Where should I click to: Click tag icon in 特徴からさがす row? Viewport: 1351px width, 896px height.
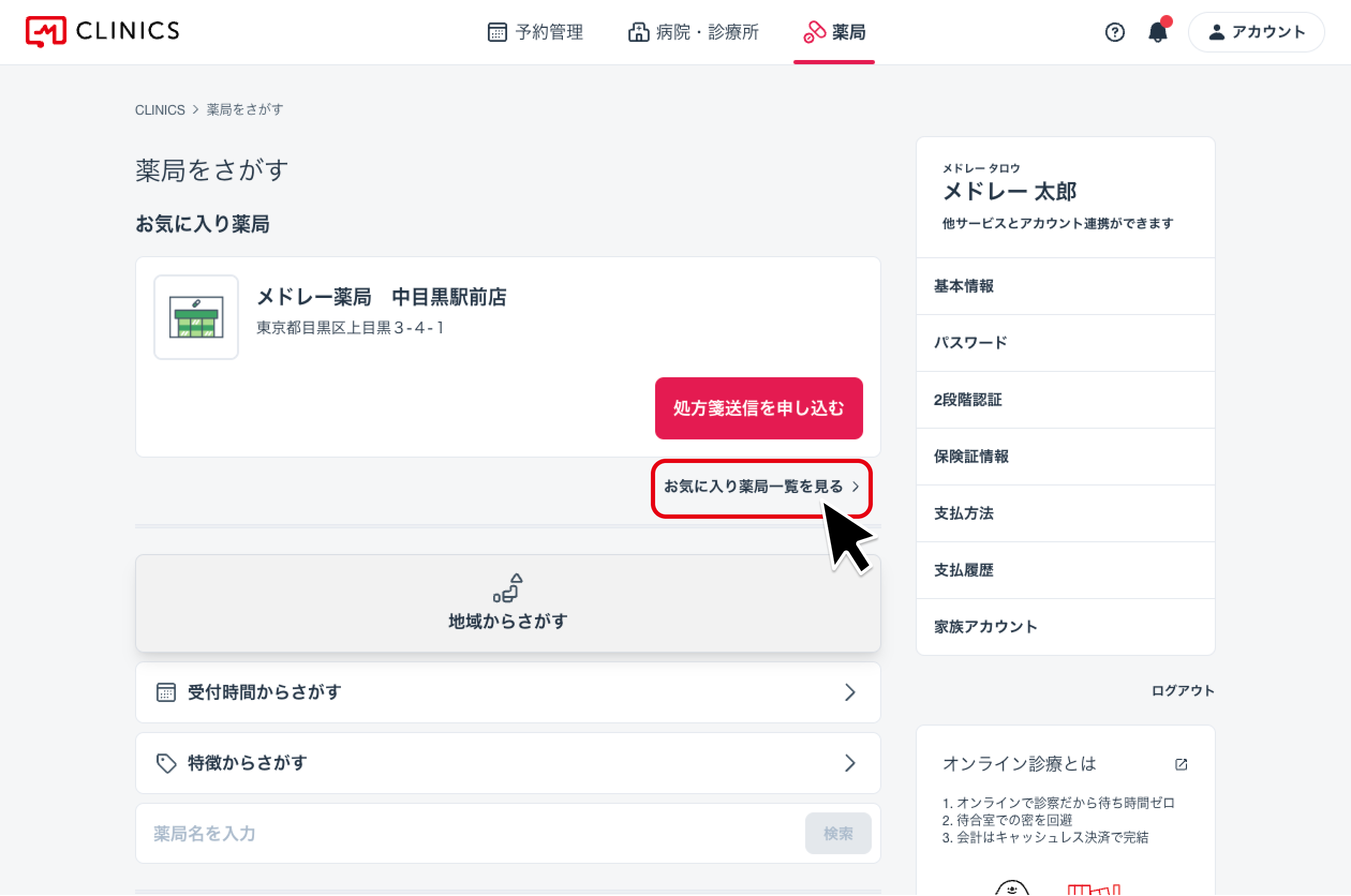166,763
